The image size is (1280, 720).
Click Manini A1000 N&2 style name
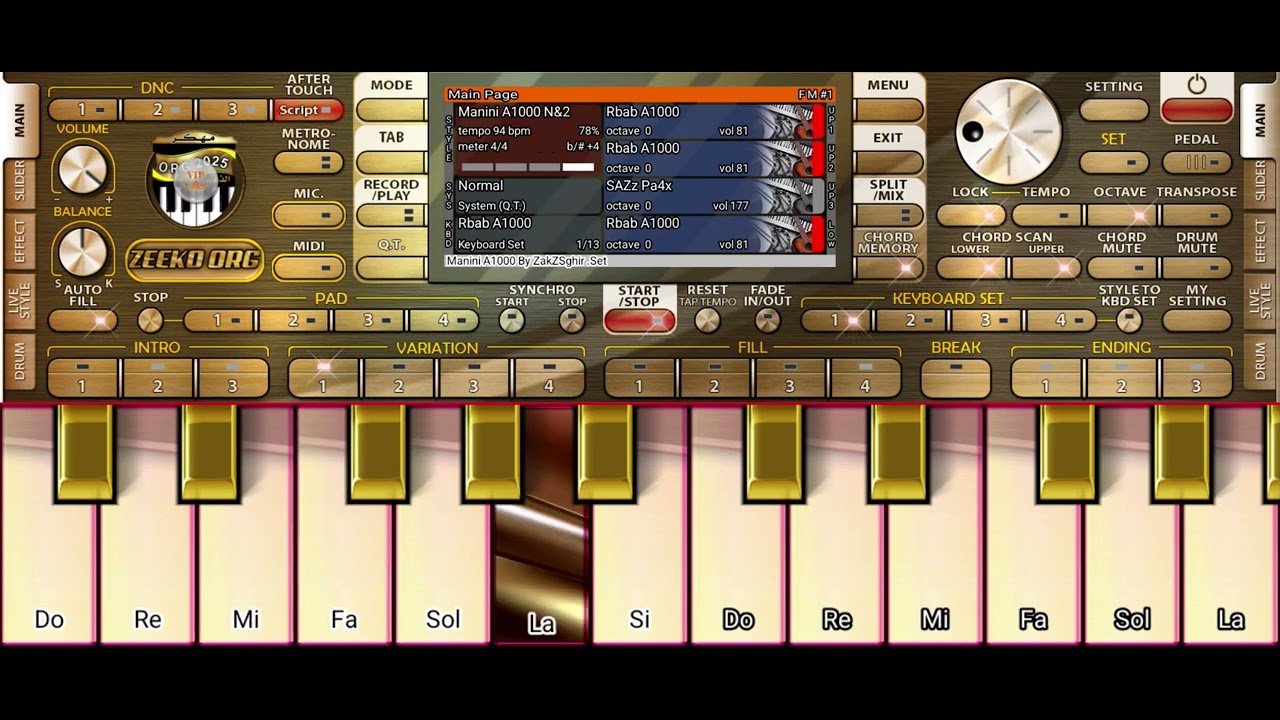[514, 112]
